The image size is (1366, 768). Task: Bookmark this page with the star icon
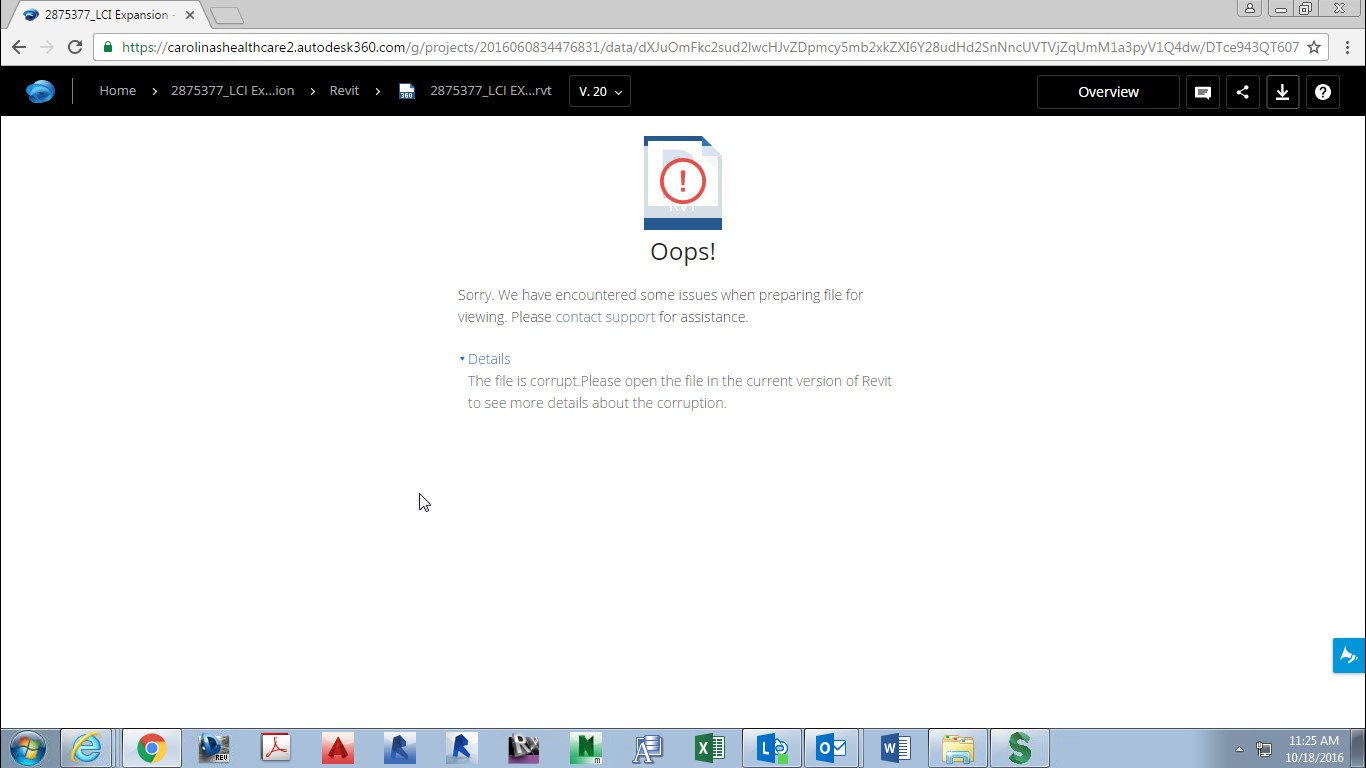(x=1314, y=47)
